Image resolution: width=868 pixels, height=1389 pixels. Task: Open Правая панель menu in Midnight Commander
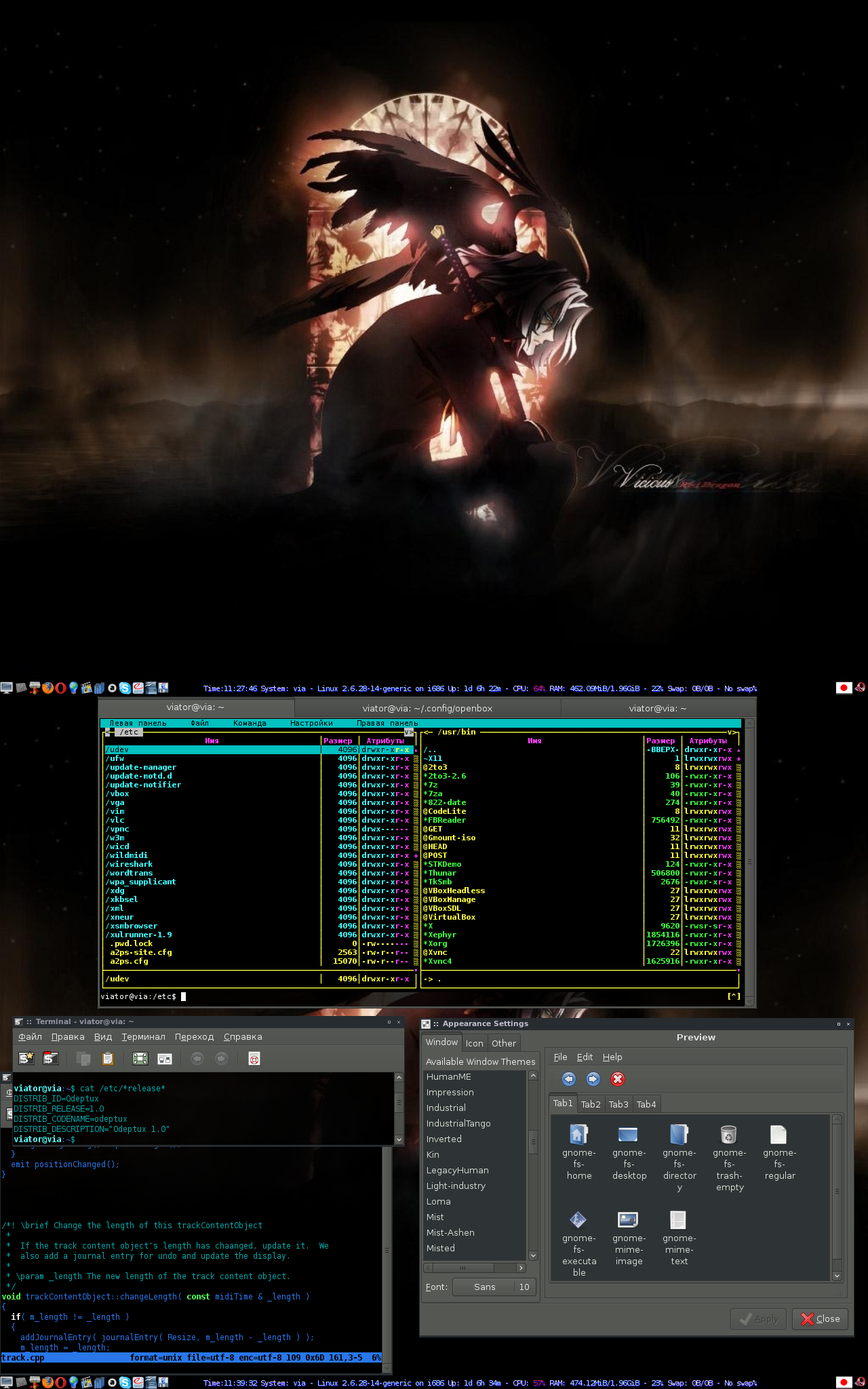coord(387,723)
